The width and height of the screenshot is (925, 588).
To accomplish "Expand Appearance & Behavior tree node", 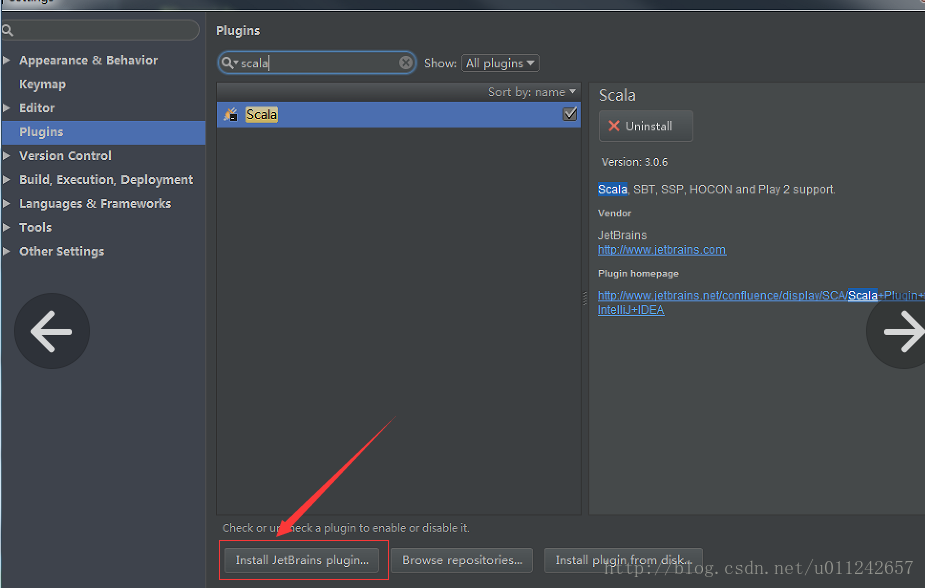I will [x=6, y=60].
